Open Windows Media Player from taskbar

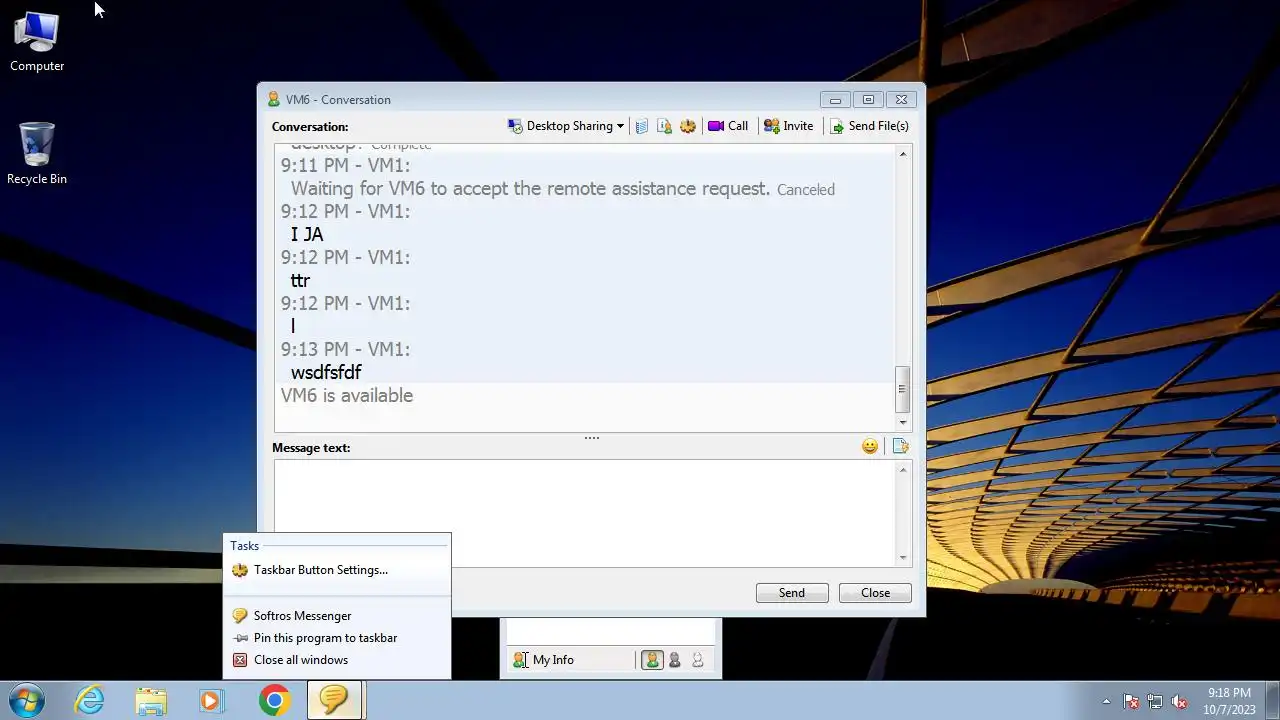pos(211,700)
